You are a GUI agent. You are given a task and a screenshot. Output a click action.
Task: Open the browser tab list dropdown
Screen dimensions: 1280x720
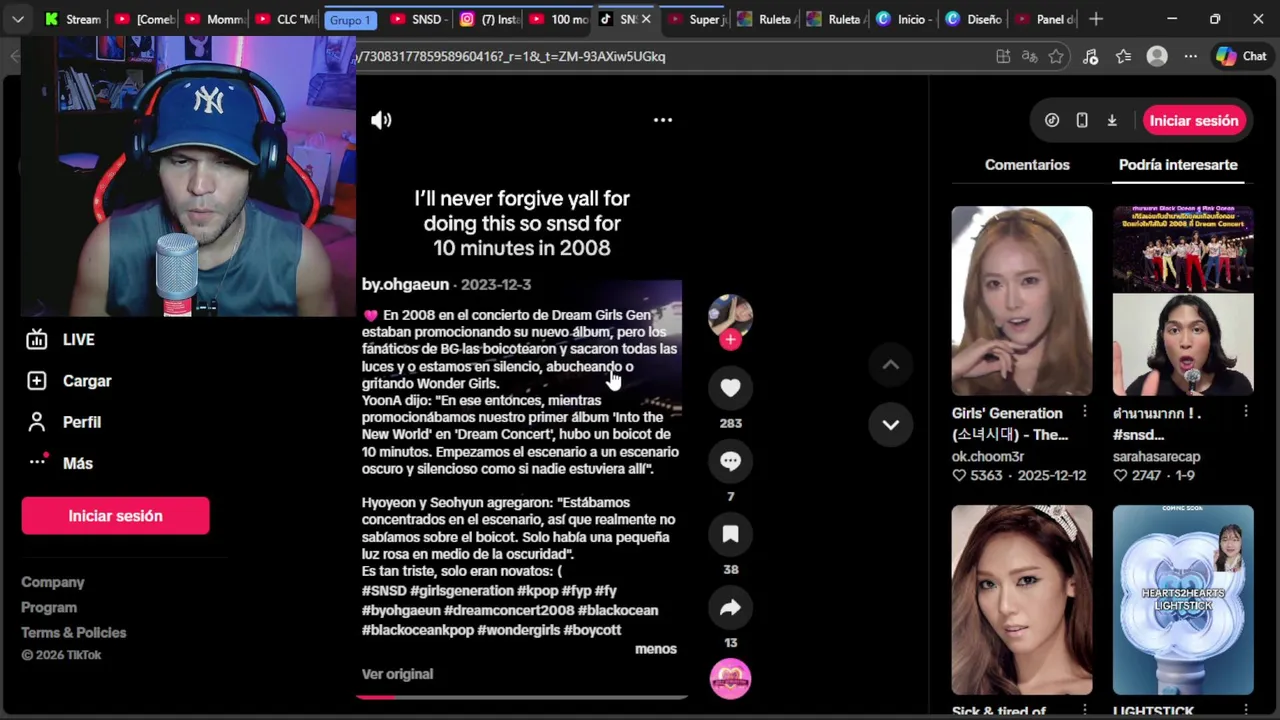point(18,19)
